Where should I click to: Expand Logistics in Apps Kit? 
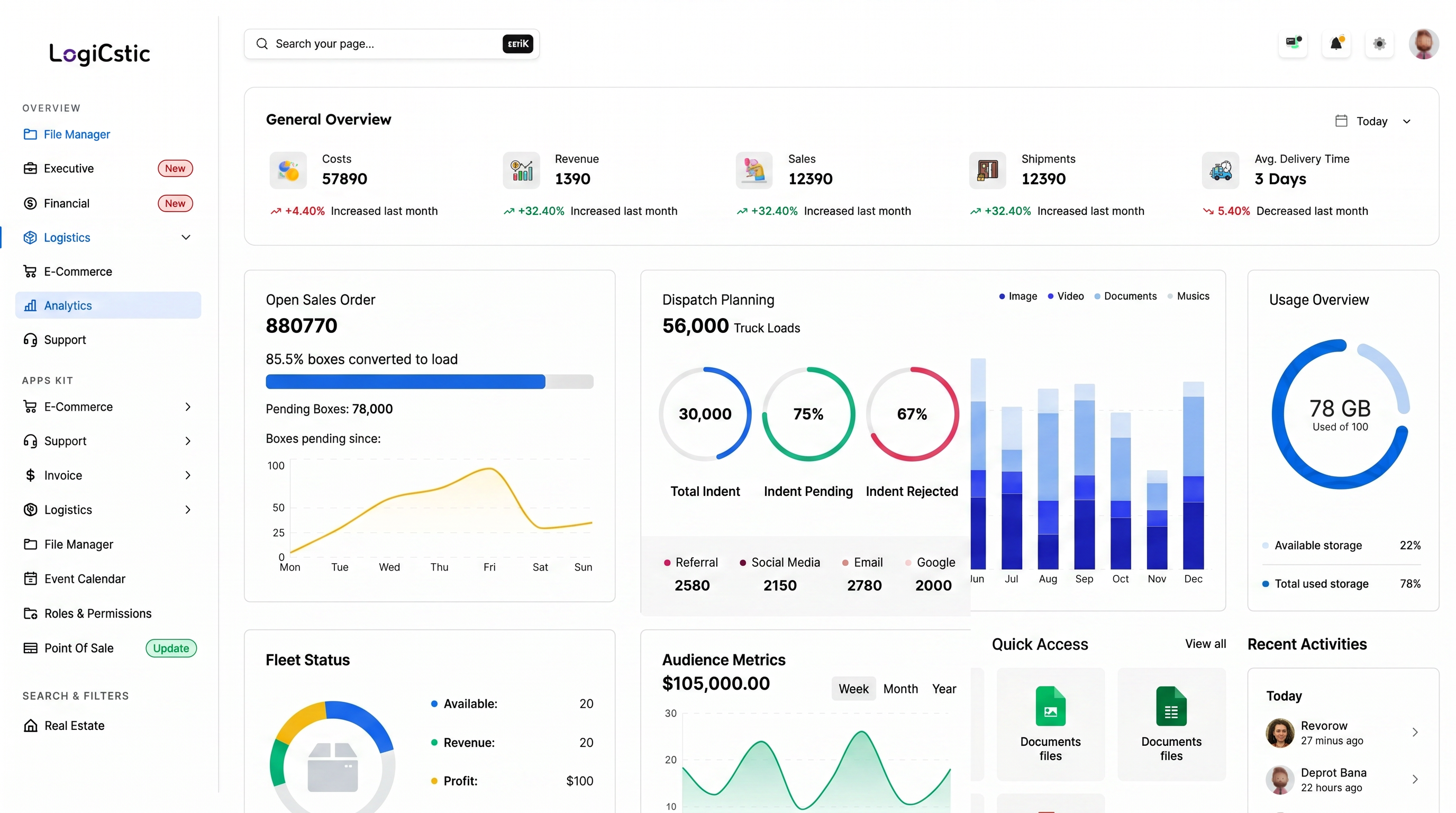click(x=188, y=509)
